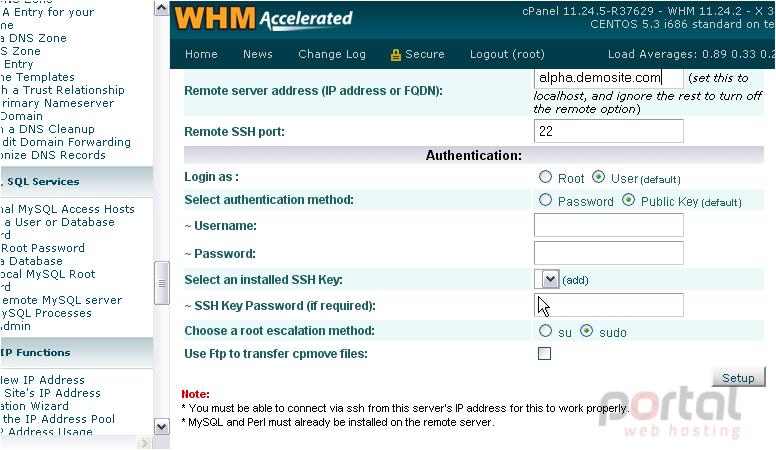
Task: Focus the Password input field
Action: pos(609,253)
